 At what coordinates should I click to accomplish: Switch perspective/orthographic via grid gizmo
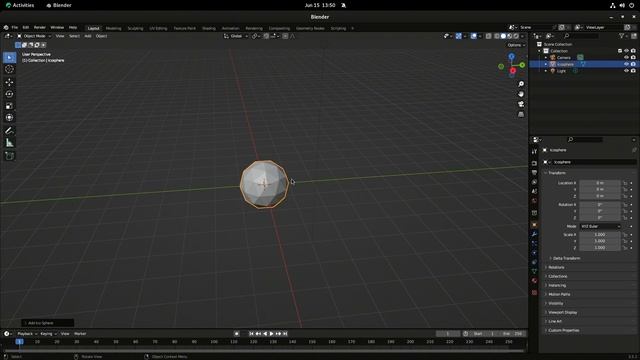tap(521, 114)
